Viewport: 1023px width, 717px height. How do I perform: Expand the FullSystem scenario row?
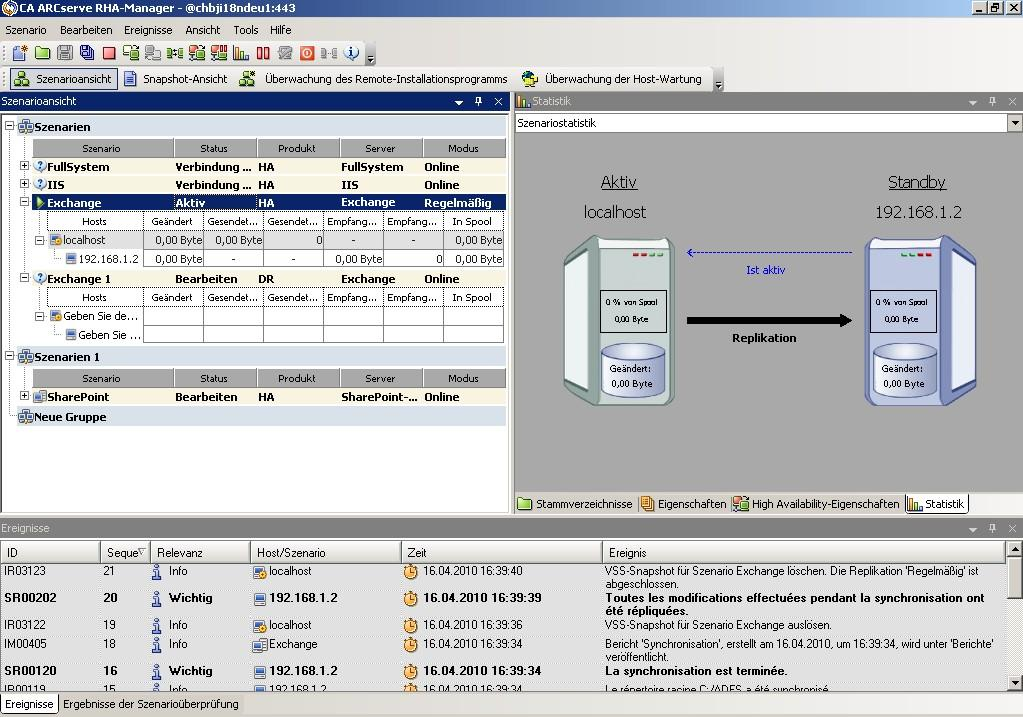25,167
